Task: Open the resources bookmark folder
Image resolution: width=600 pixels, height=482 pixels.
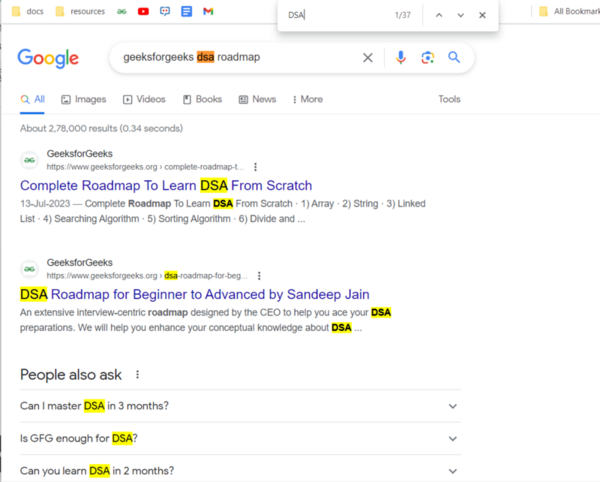Action: [80, 11]
